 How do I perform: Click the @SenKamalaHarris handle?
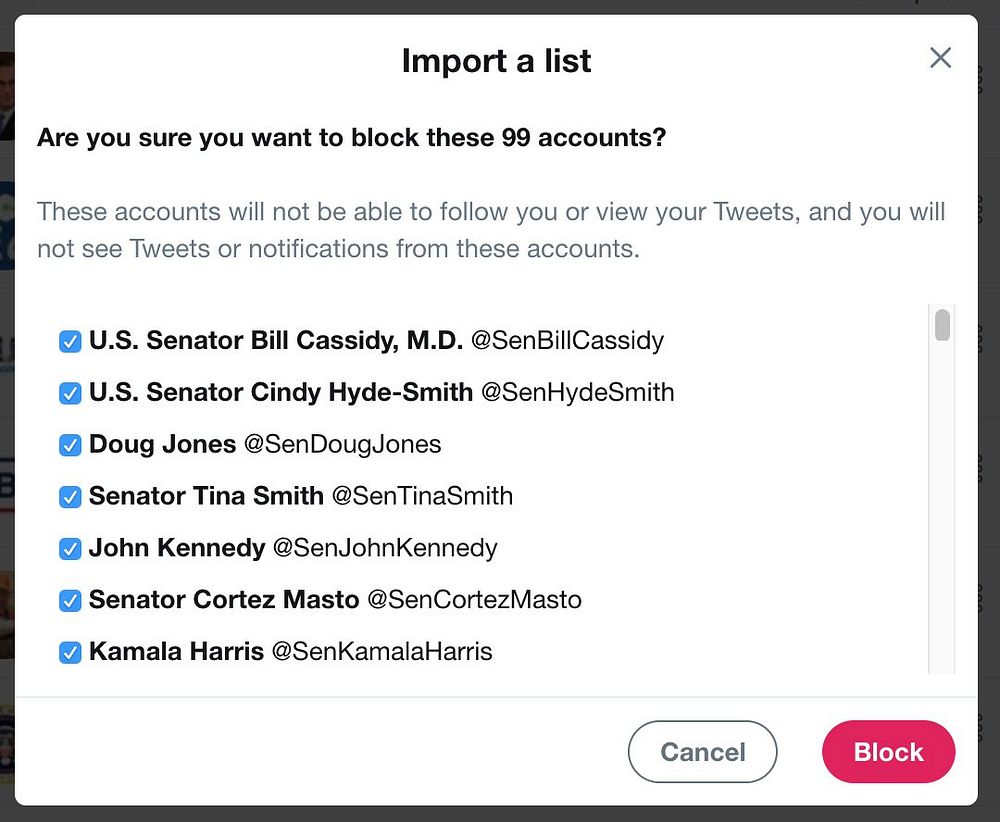click(382, 652)
